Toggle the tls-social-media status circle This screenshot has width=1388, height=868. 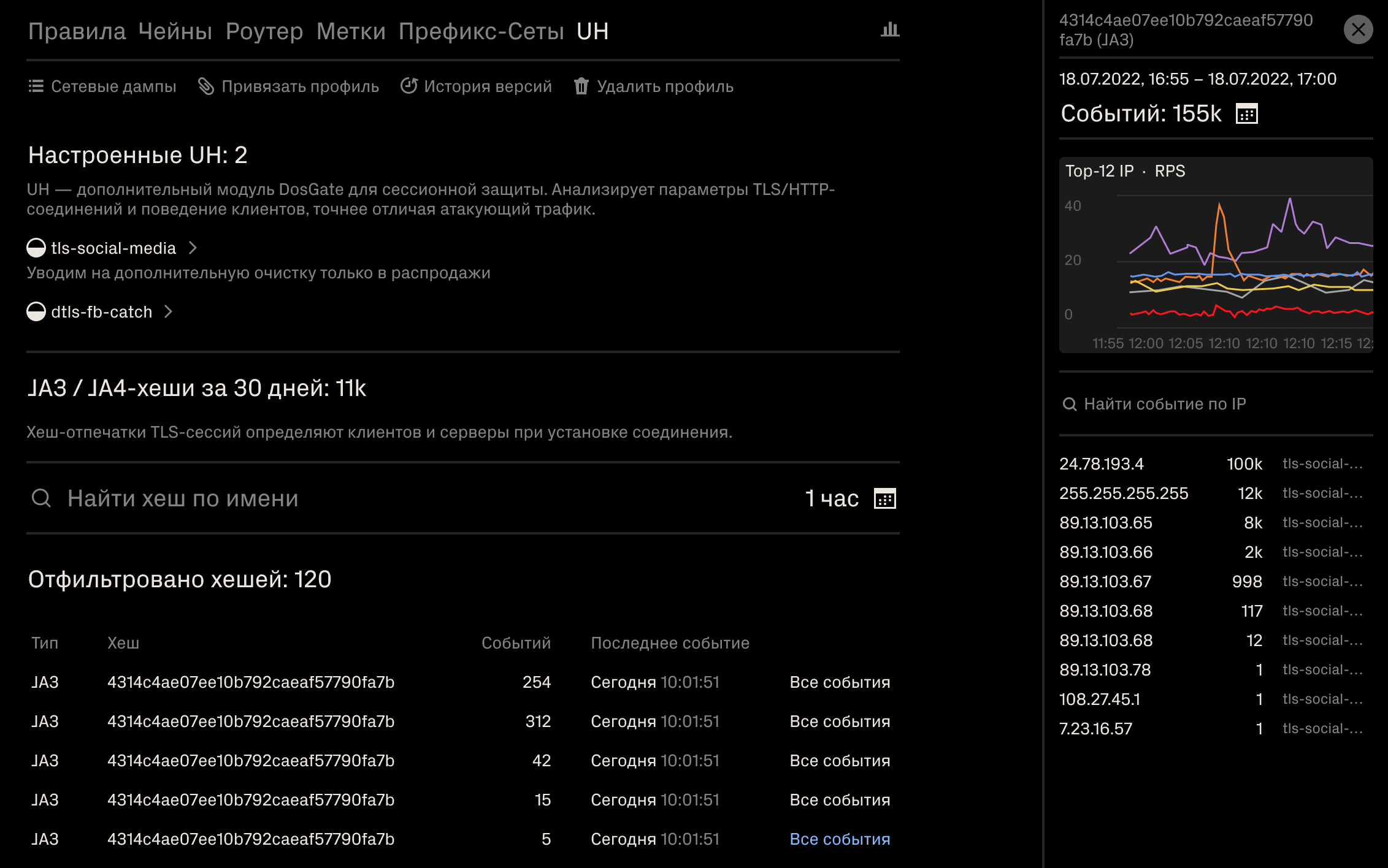coord(36,248)
